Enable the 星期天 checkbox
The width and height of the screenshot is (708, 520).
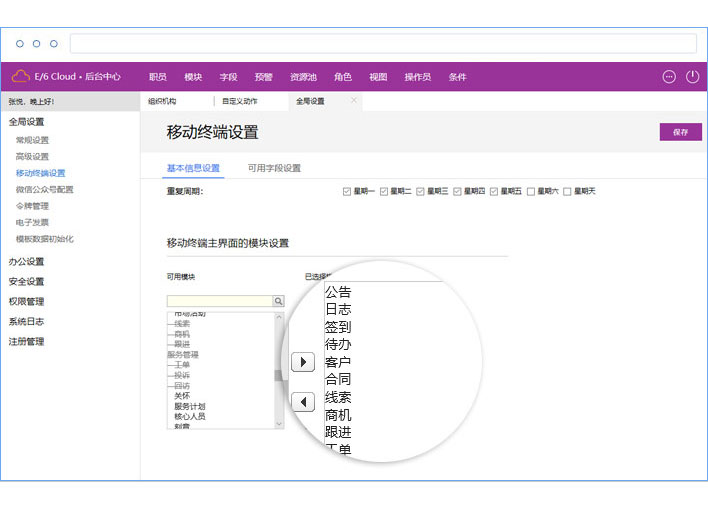click(567, 191)
